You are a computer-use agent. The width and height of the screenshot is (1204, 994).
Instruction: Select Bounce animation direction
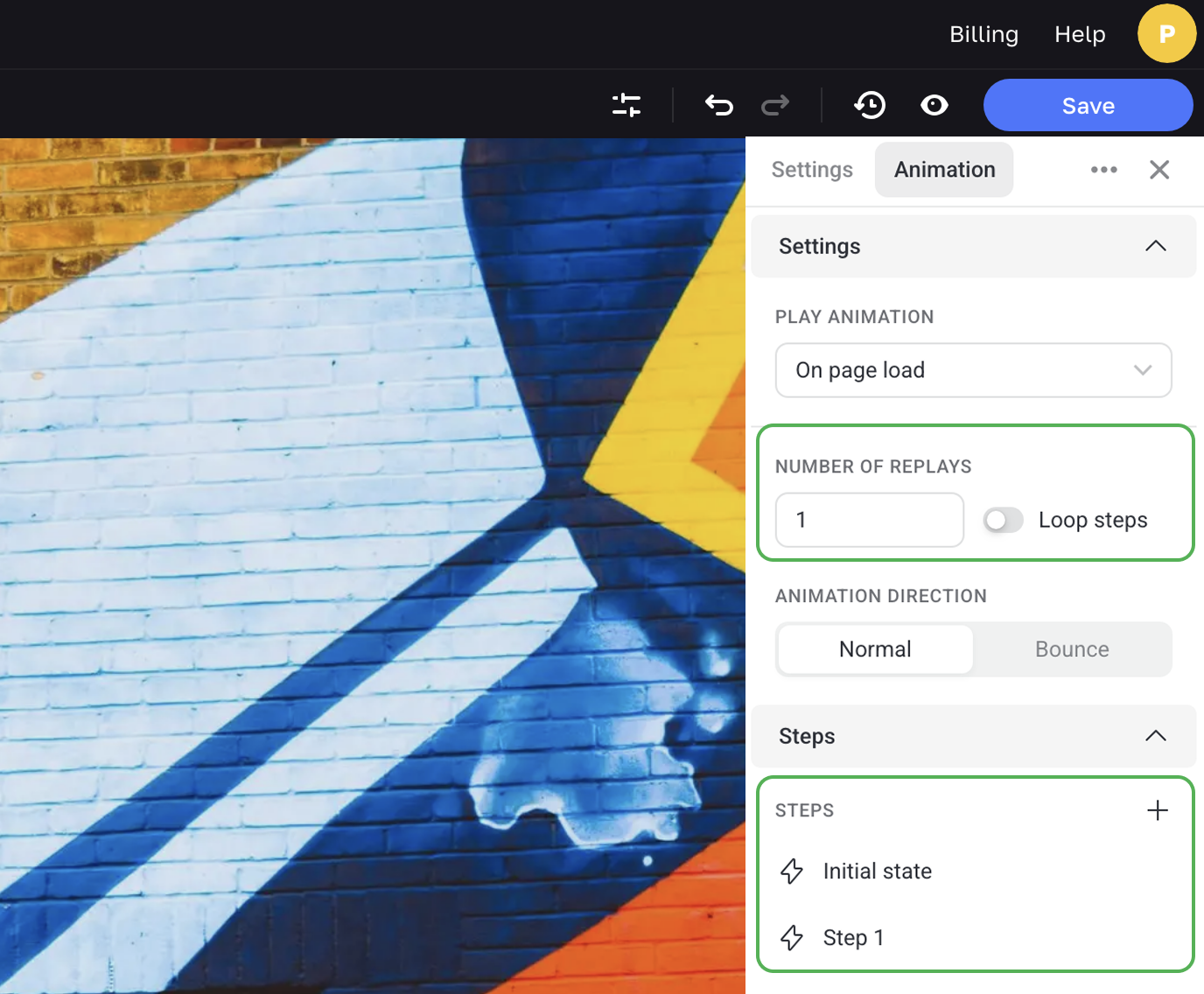pos(1072,649)
